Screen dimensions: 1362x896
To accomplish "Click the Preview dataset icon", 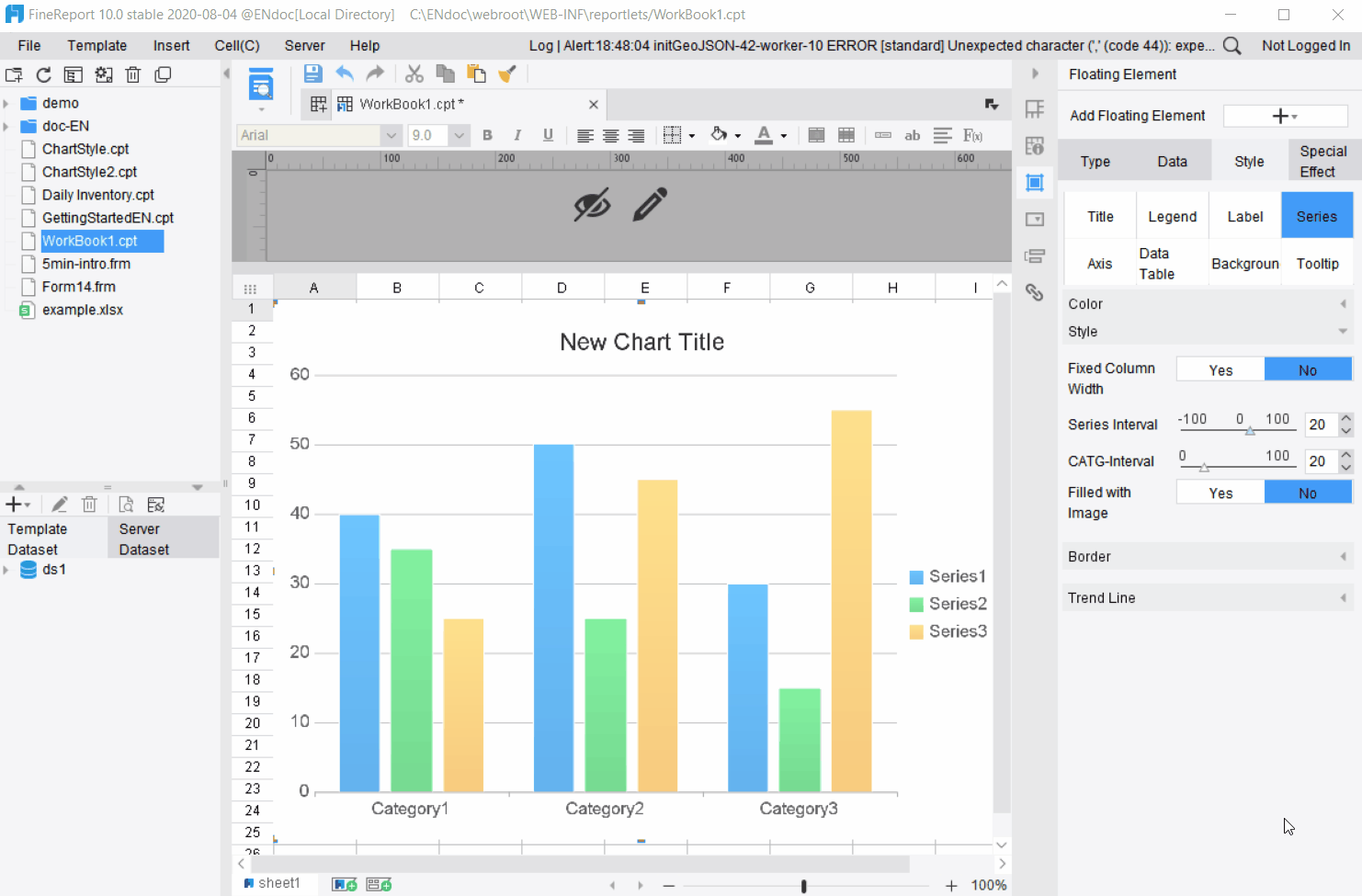I will tap(126, 505).
